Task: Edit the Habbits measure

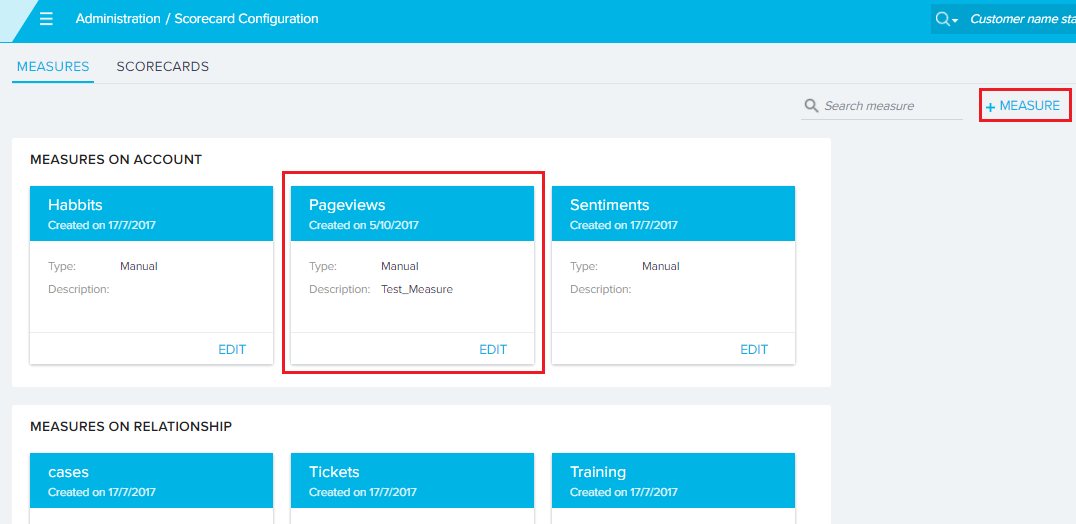Action: coord(232,350)
